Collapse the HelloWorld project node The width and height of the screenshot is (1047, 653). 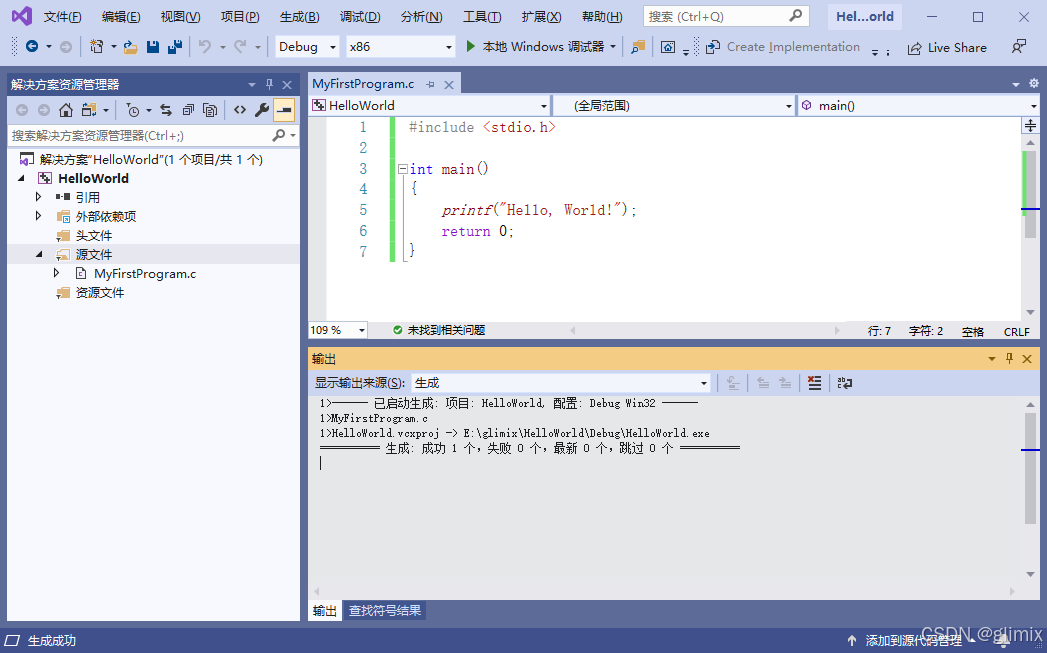point(21,178)
